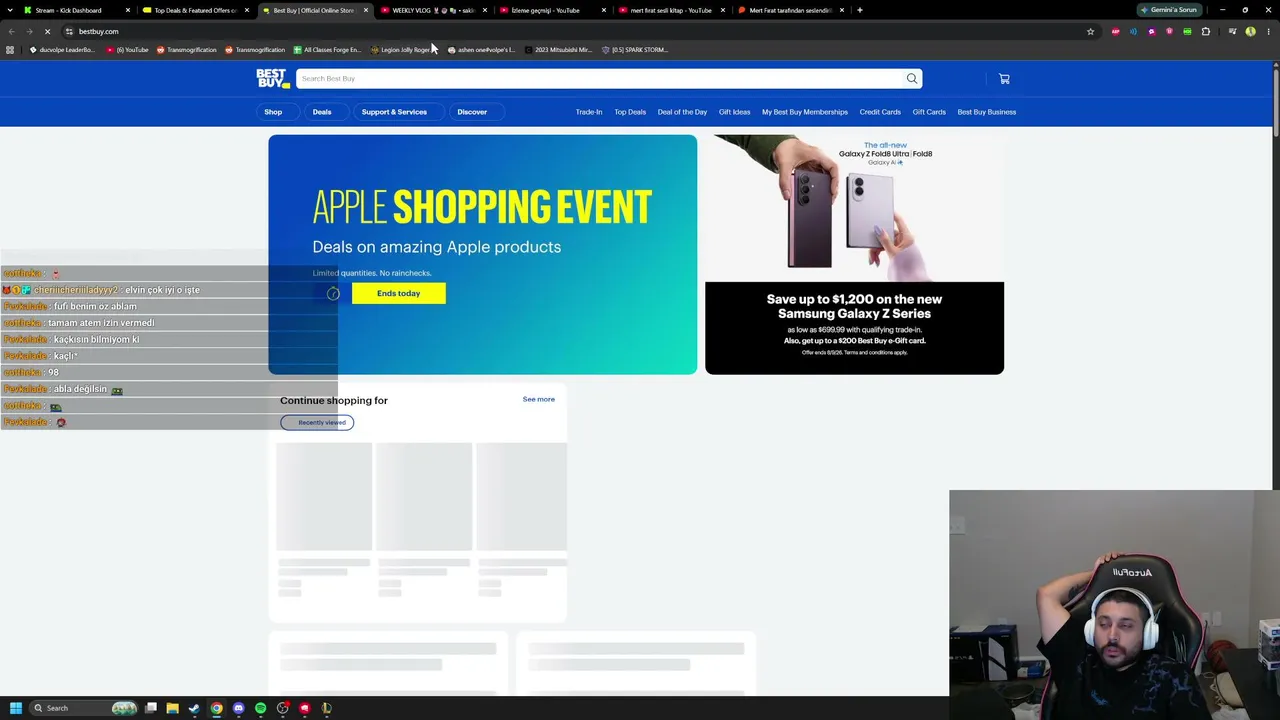Switch to the mert firat sesli kitap tab
1280x720 pixels.
point(671,10)
